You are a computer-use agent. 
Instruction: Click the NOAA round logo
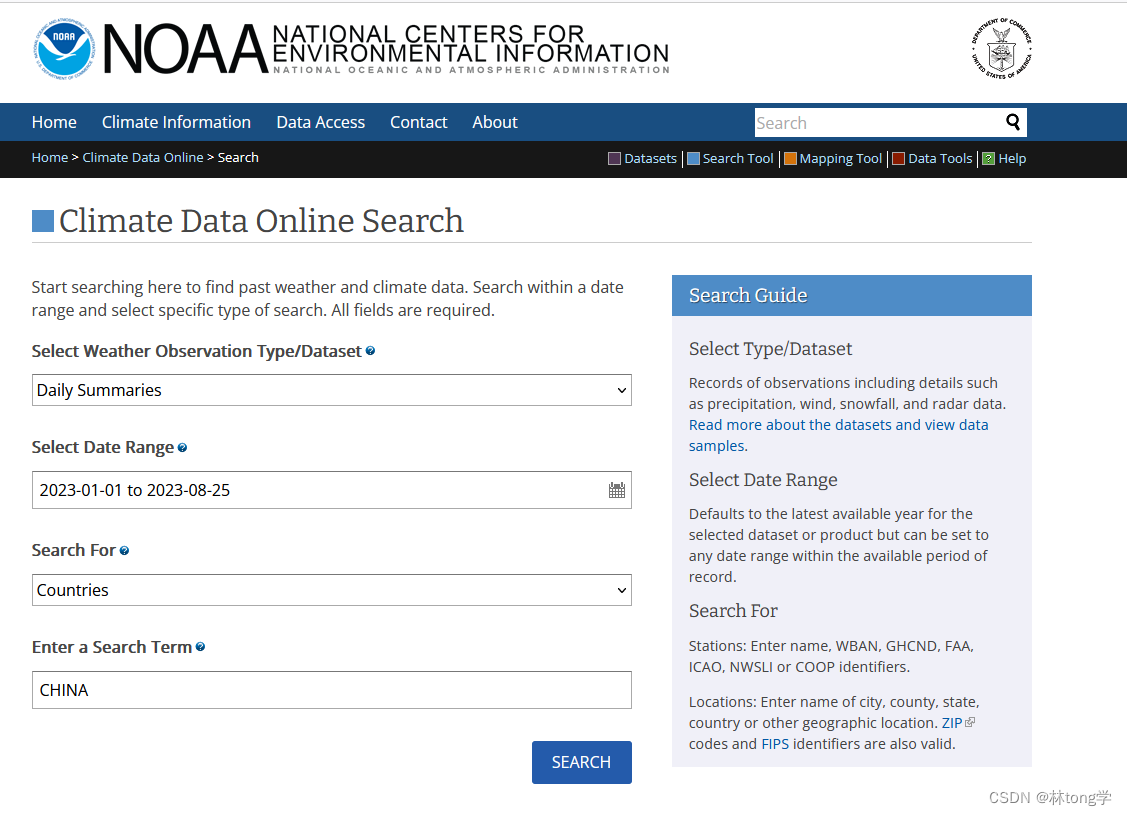click(x=64, y=49)
